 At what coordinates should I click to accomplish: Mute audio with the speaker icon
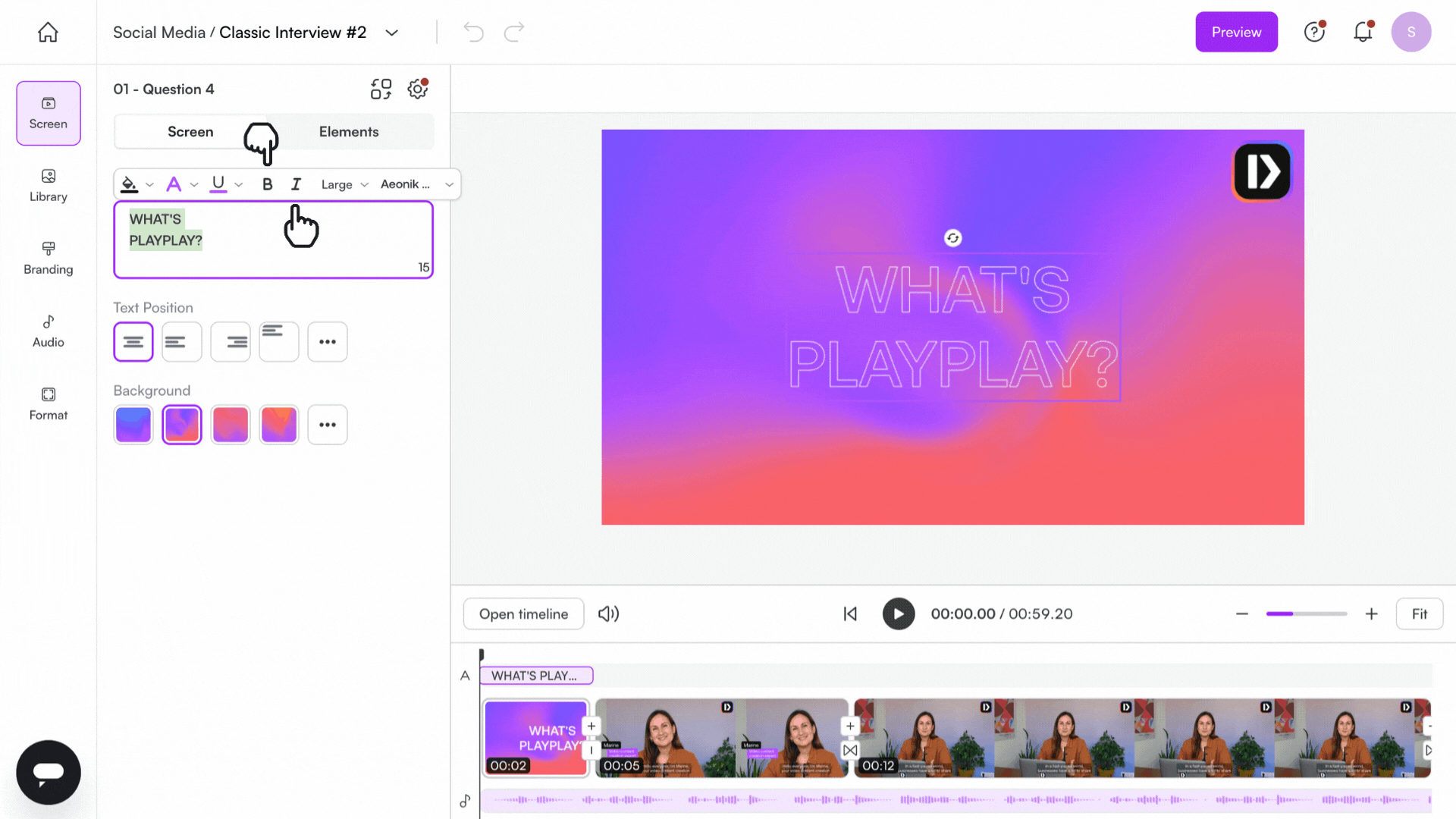608,613
